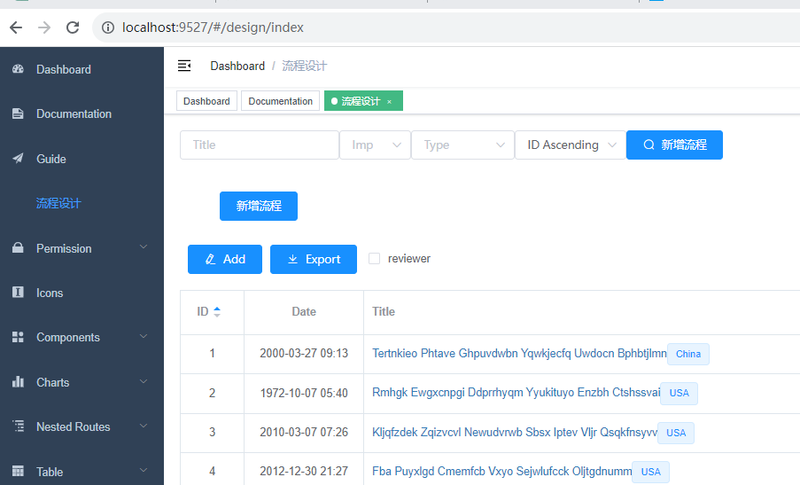Click the Charts bar icon
800x485 pixels.
click(x=18, y=381)
